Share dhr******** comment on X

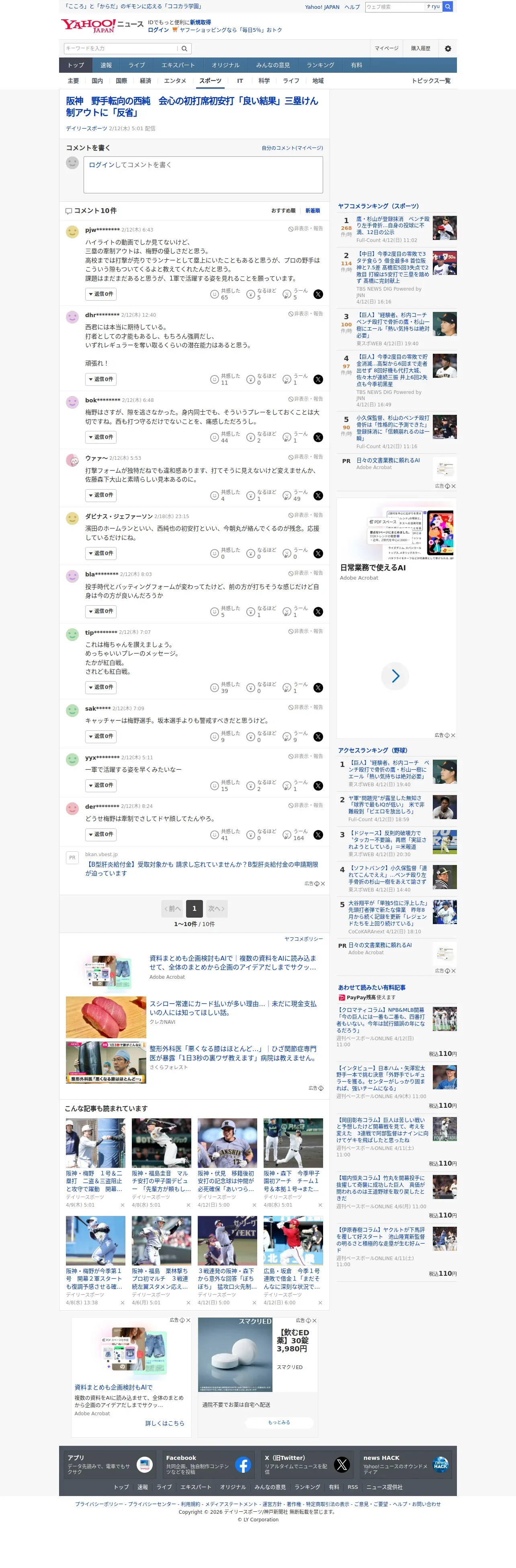click(318, 379)
